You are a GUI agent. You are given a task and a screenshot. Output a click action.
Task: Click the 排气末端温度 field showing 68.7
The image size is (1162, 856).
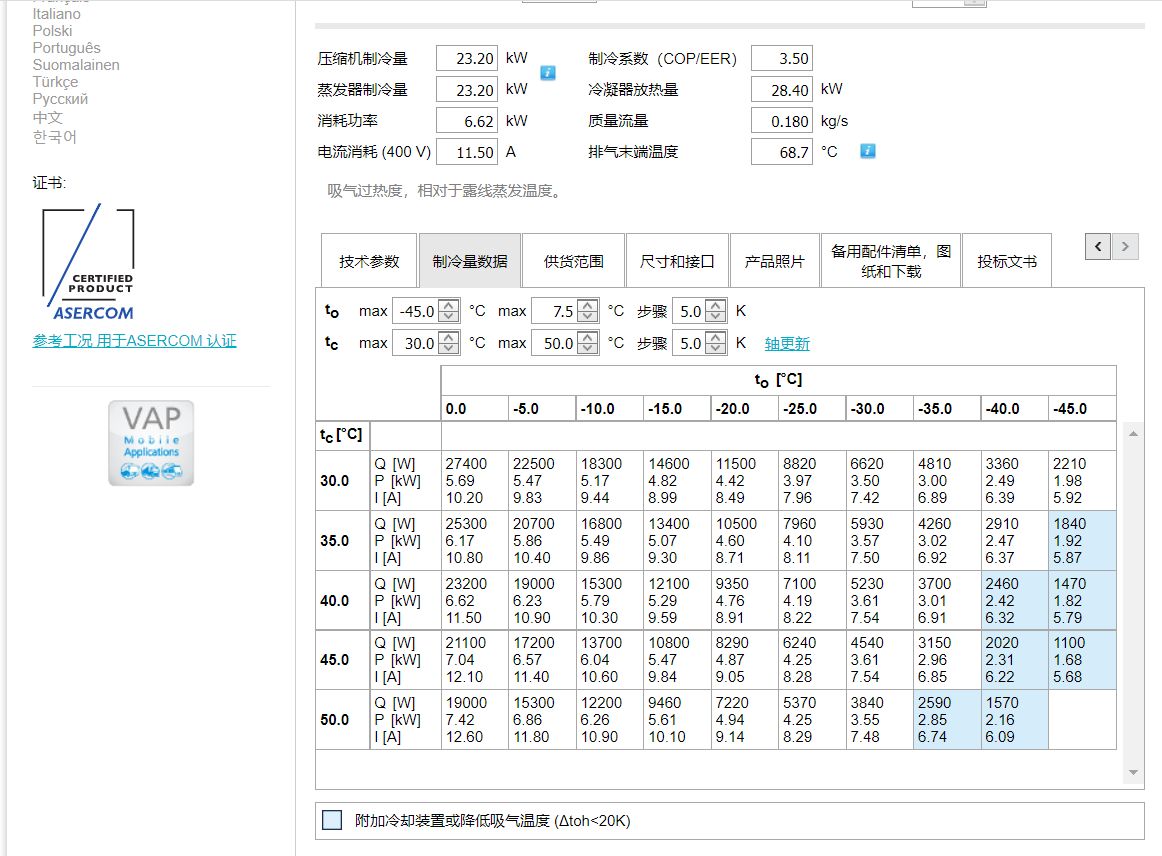782,152
